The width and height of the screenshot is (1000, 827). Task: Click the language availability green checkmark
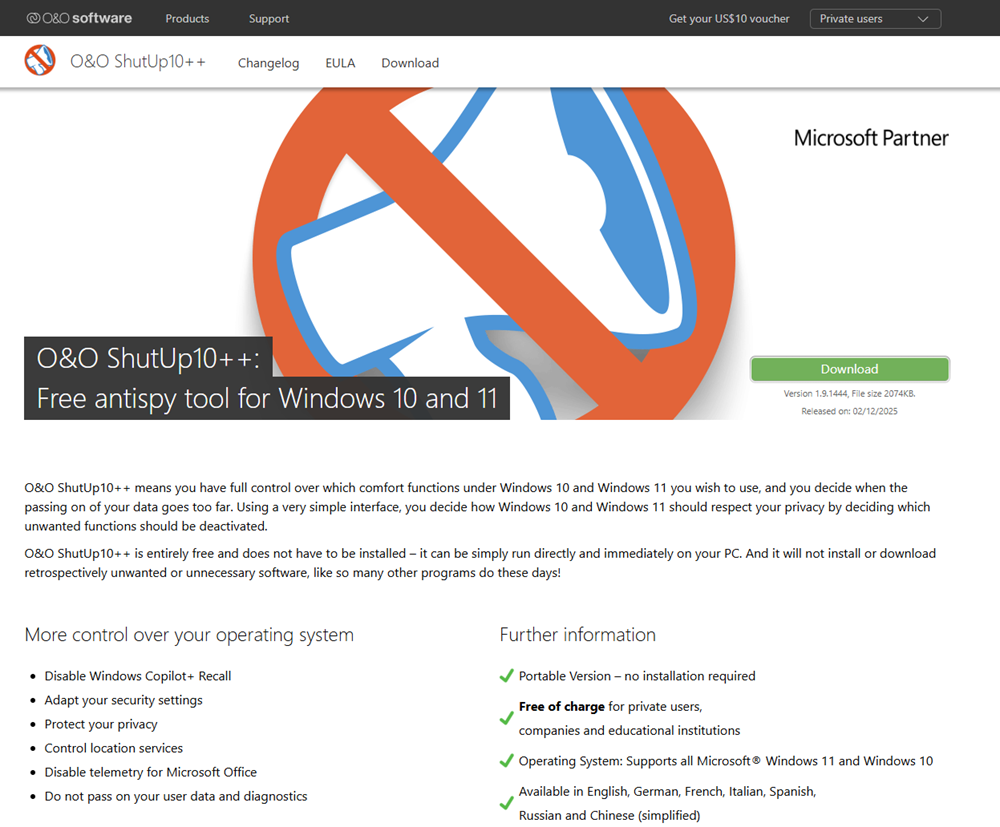[506, 803]
